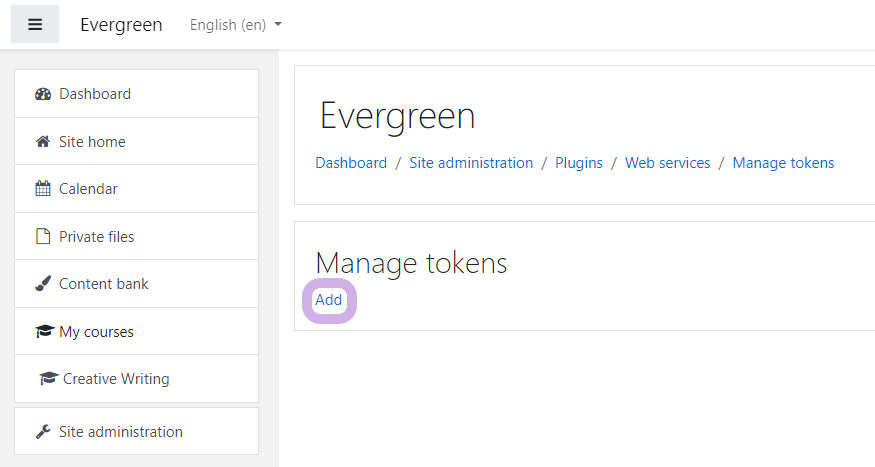Open the English (en) language dropdown

coord(235,25)
